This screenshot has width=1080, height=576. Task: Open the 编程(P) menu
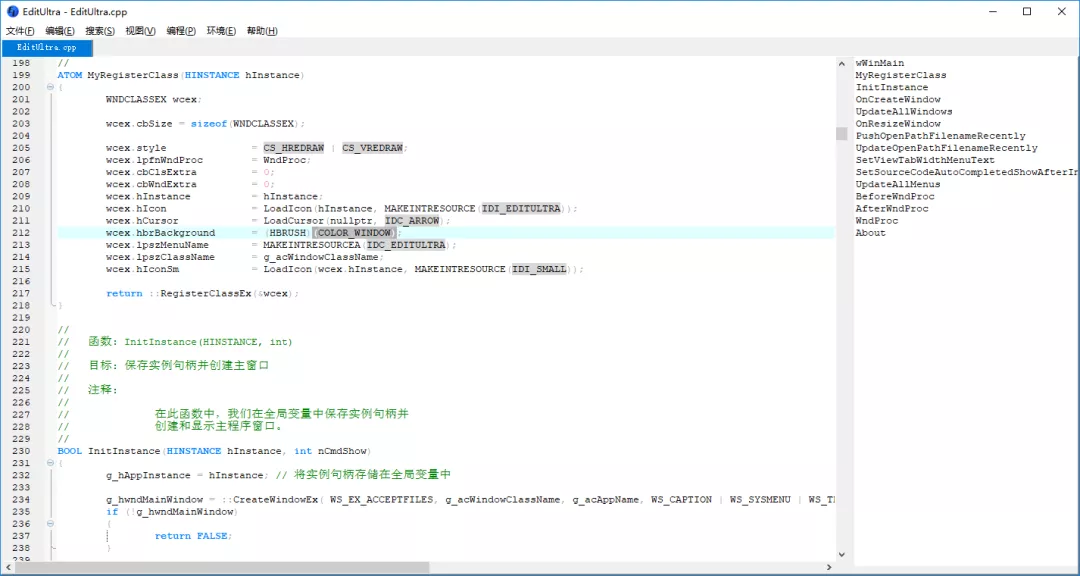click(x=181, y=31)
